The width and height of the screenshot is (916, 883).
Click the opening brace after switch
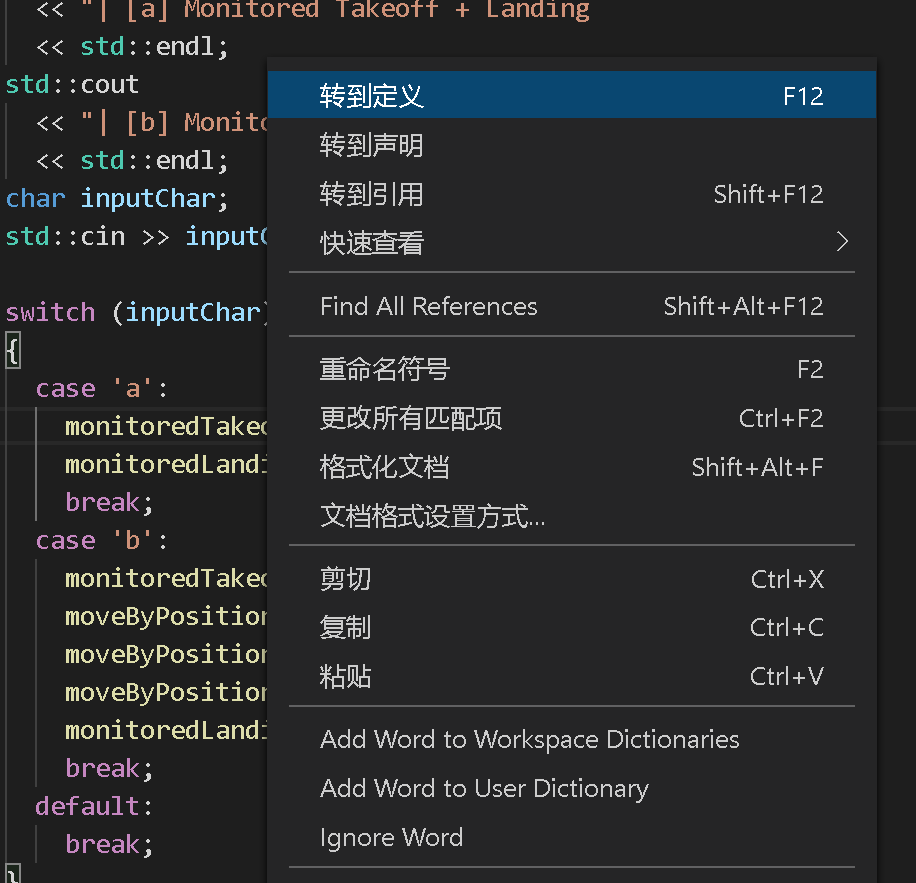point(13,350)
